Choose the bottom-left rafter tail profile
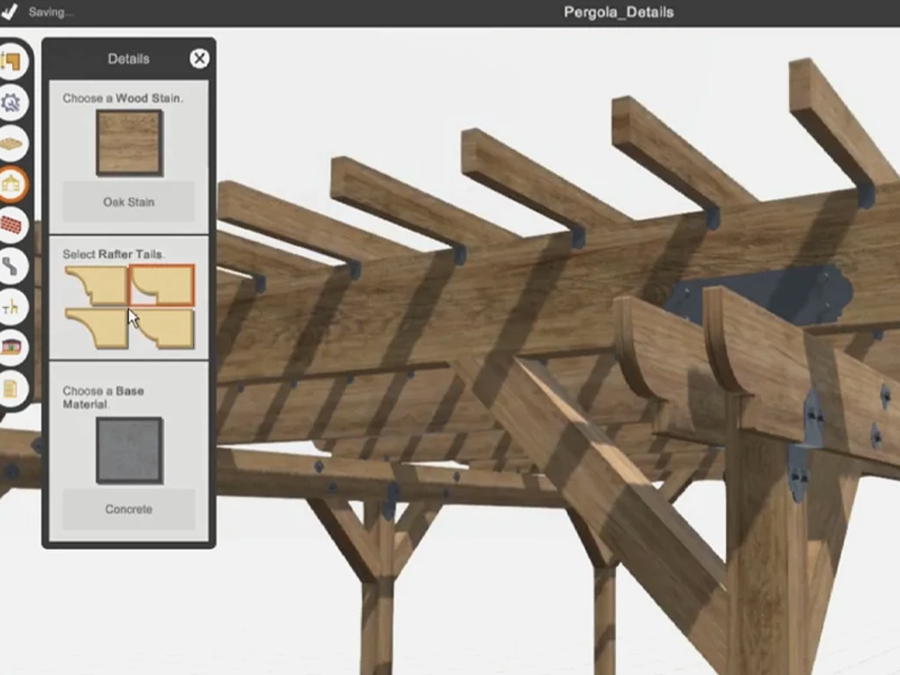The width and height of the screenshot is (900, 675). click(96, 328)
